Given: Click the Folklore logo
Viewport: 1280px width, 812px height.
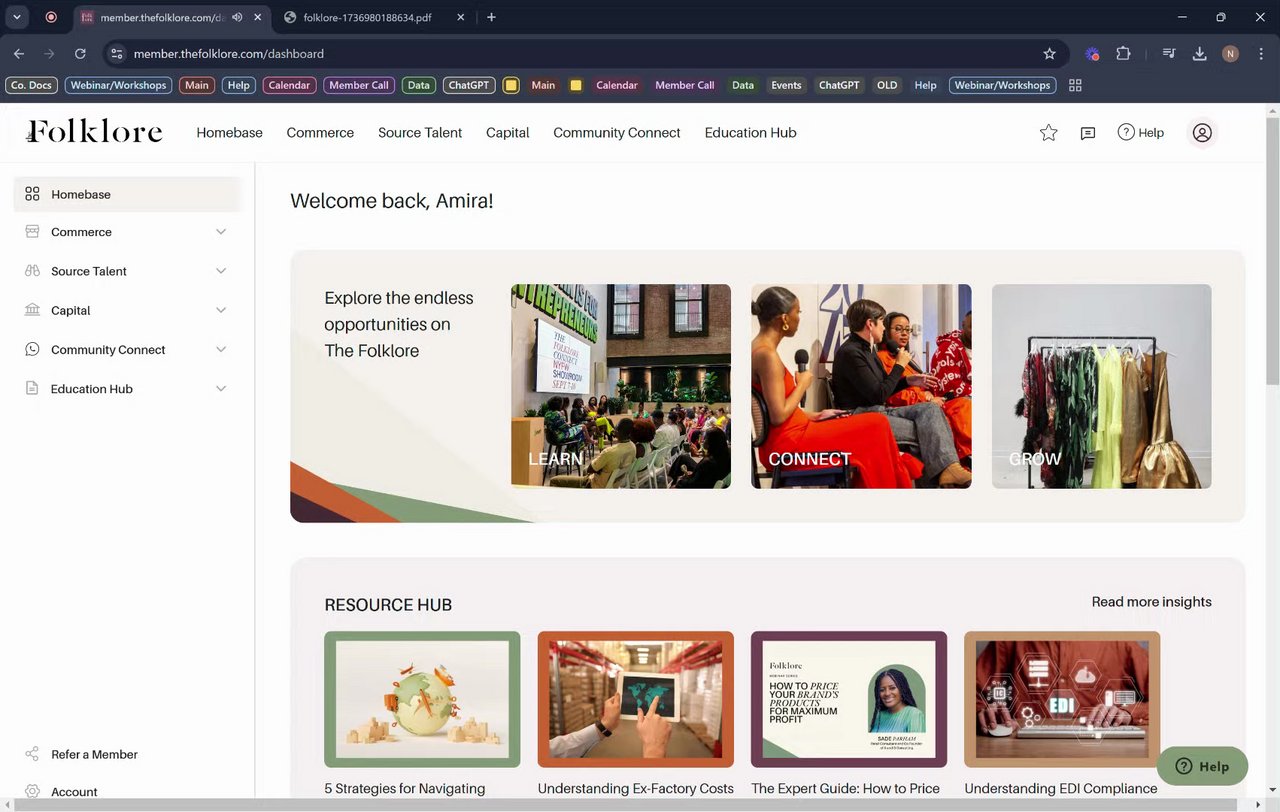Looking at the screenshot, I should click(94, 131).
